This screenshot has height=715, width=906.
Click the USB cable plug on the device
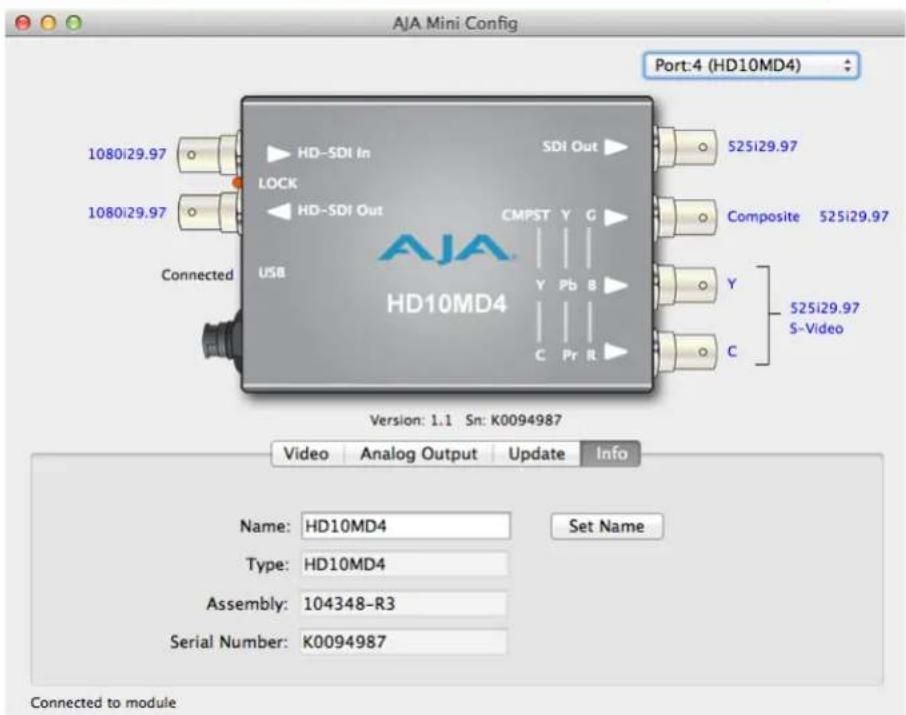pyautogui.click(x=222, y=342)
